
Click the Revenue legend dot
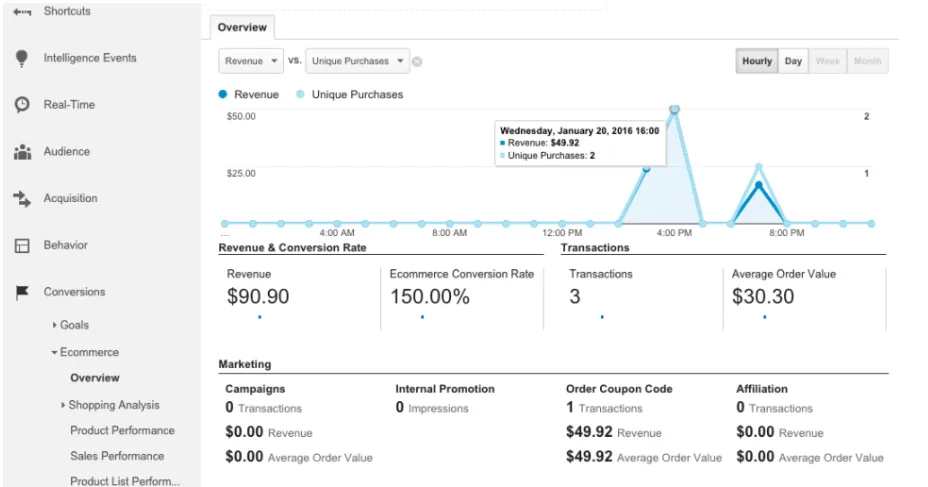tap(223, 94)
